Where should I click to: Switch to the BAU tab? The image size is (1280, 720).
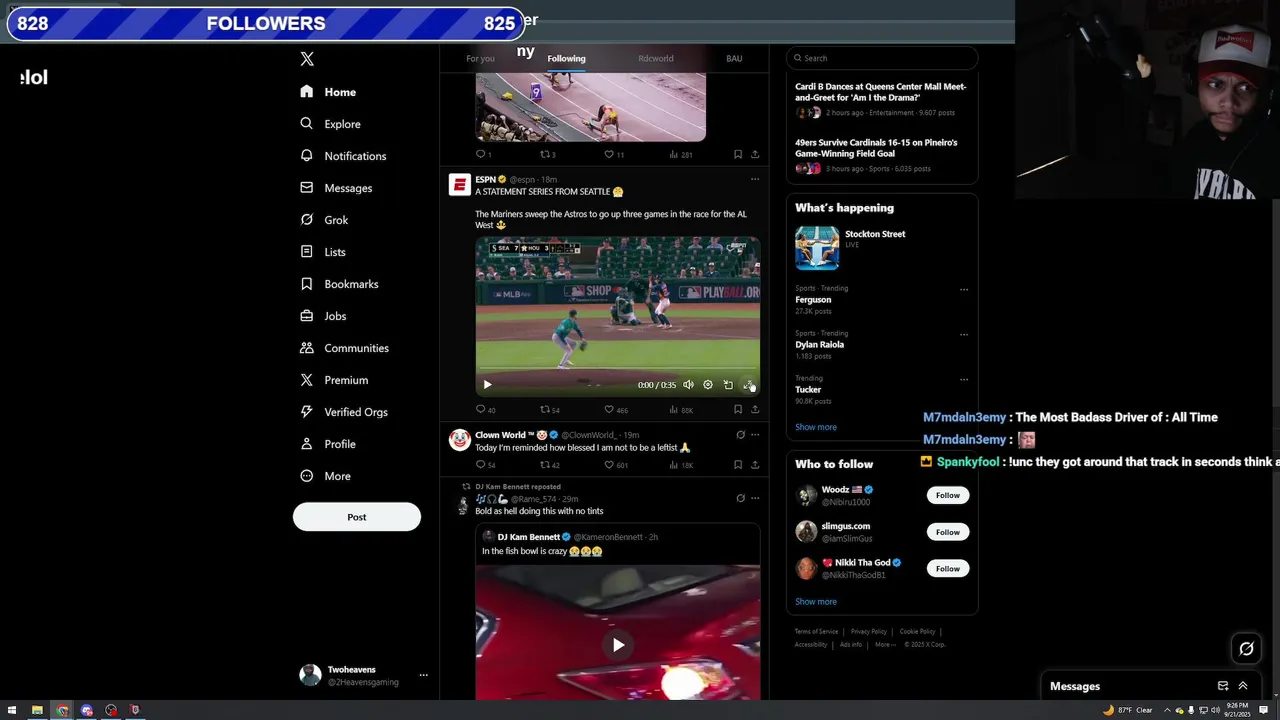[734, 59]
